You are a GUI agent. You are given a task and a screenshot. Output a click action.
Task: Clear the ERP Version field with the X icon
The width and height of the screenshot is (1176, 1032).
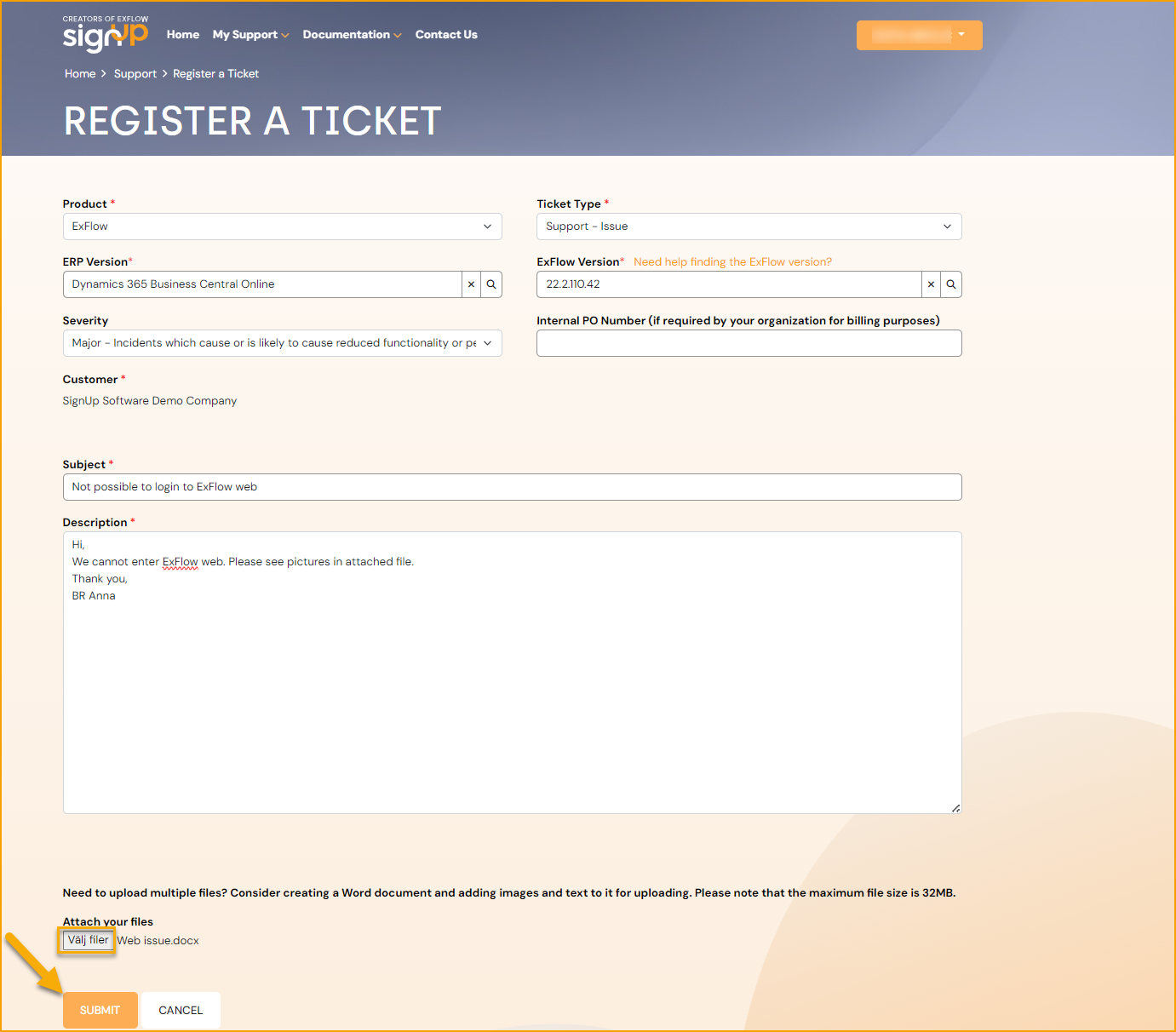tap(471, 284)
